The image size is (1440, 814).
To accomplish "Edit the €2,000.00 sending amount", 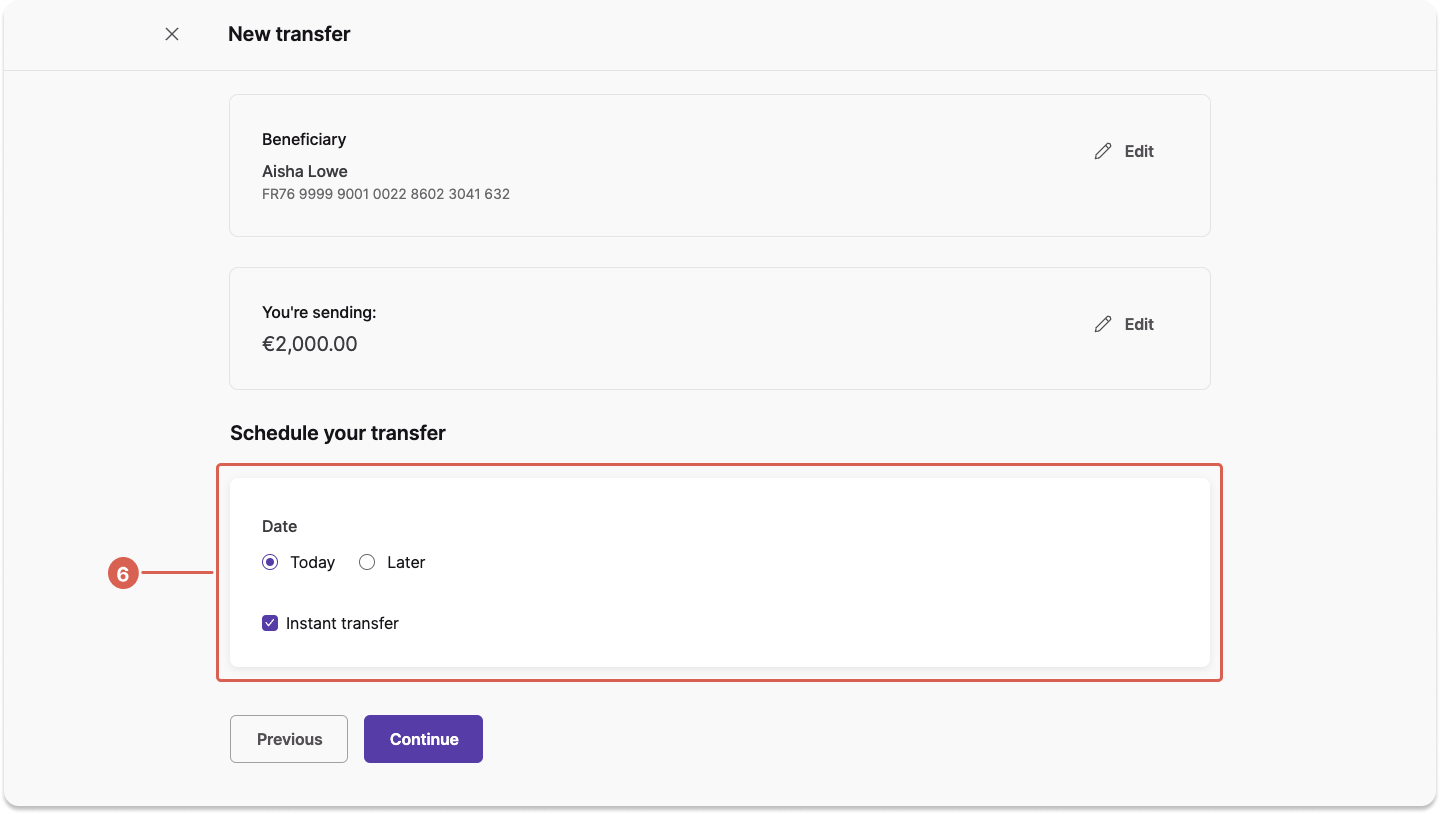I will point(1124,324).
